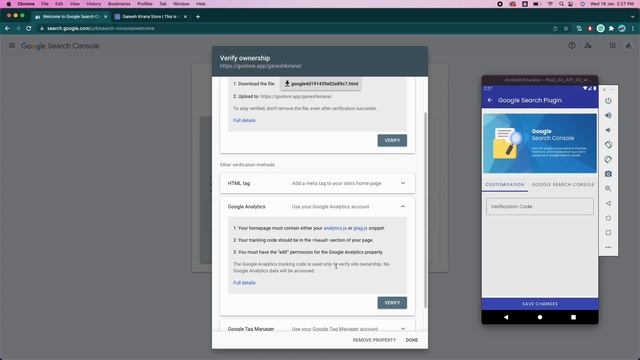Click the Verify ownership dialog scrollbar
Image resolution: width=640 pixels, height=360 pixels.
tap(426, 210)
